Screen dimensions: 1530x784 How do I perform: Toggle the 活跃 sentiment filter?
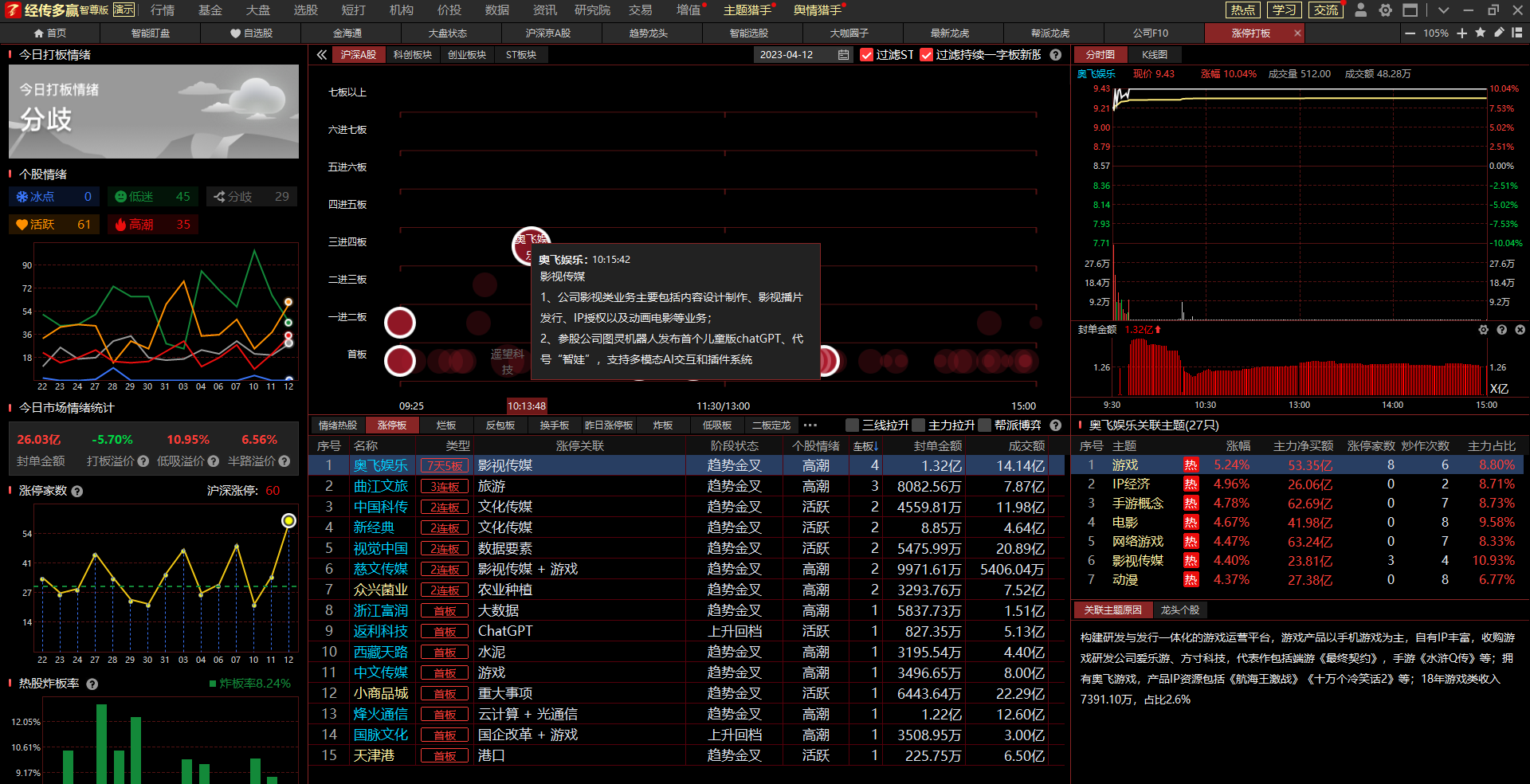point(55,224)
